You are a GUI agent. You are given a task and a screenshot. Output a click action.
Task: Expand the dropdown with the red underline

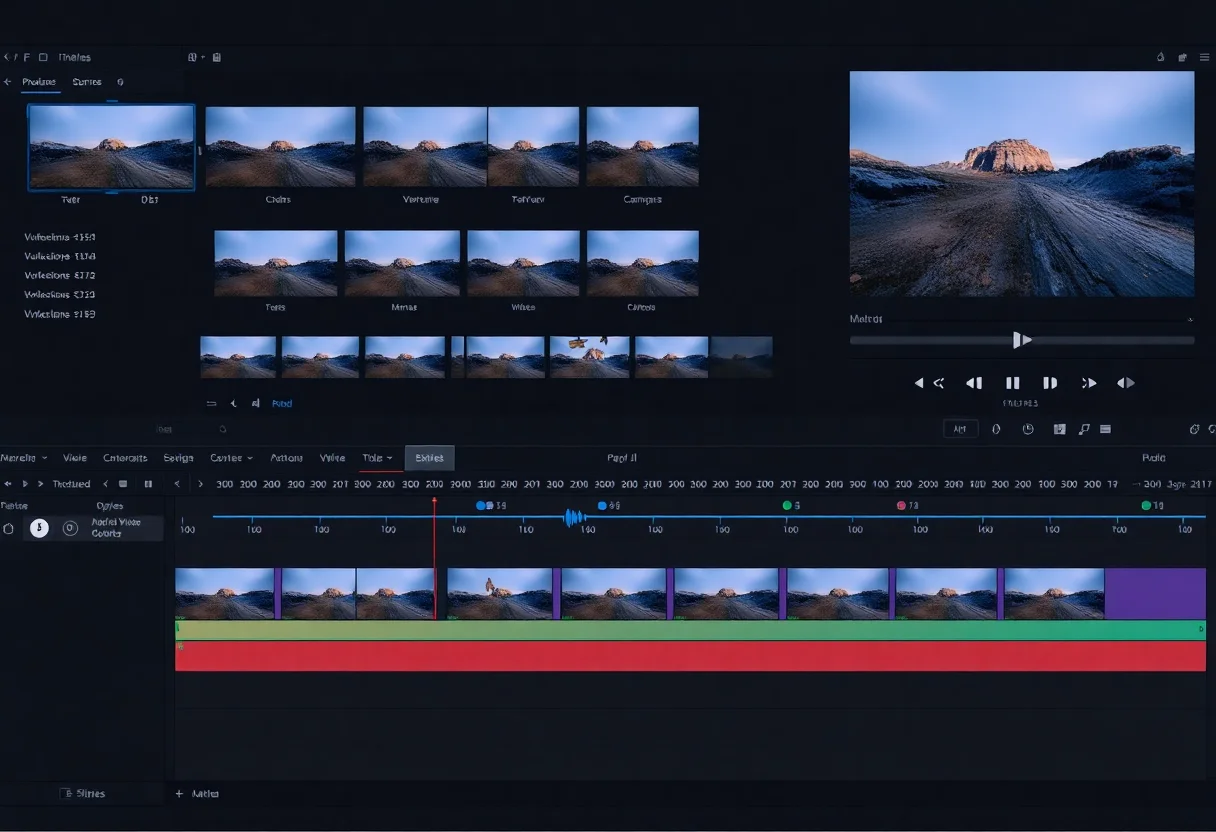pos(377,458)
